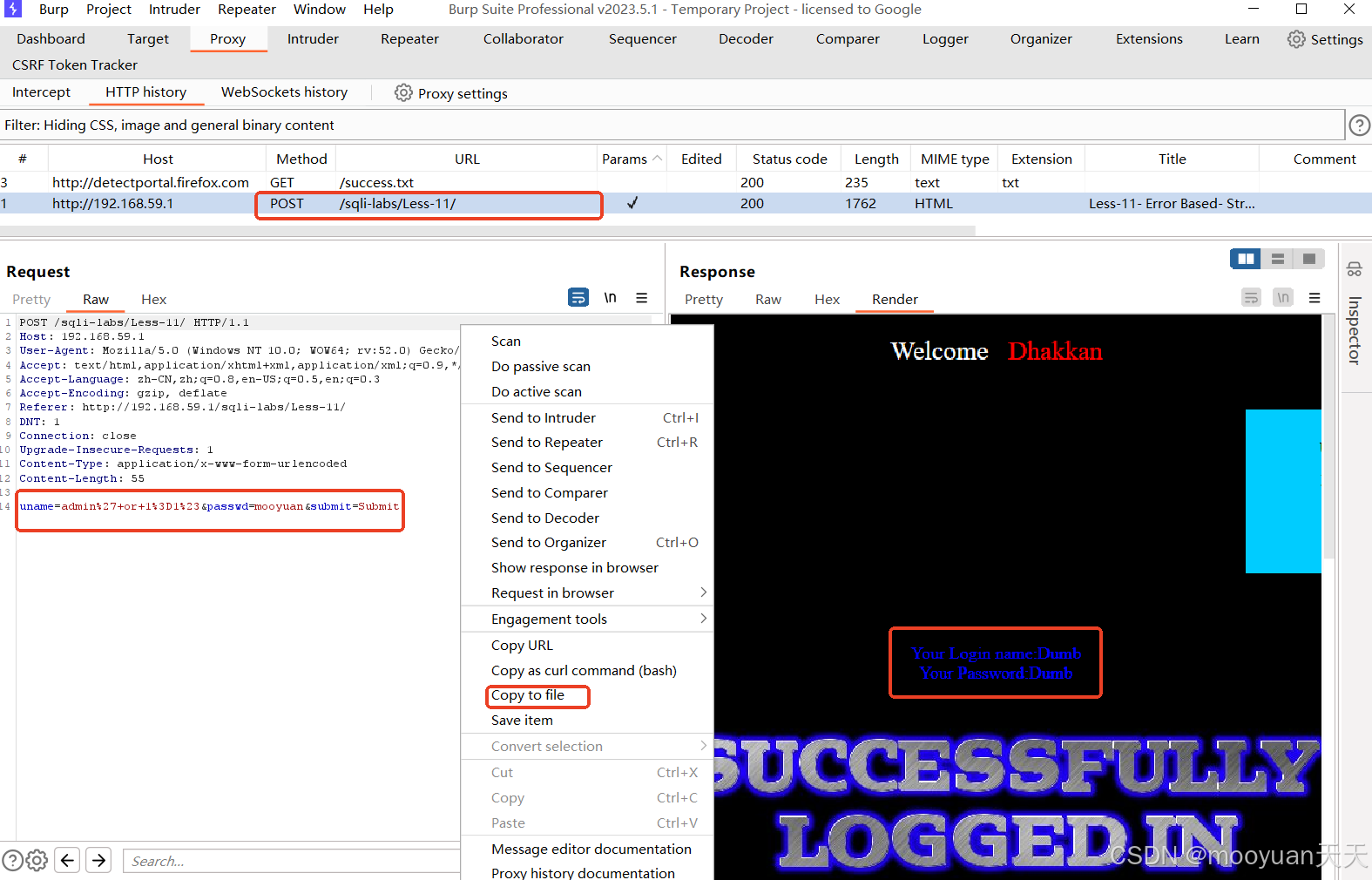The image size is (1372, 880).
Task: Click the Response render vertical scrollbar
Action: pyautogui.click(x=1328, y=436)
